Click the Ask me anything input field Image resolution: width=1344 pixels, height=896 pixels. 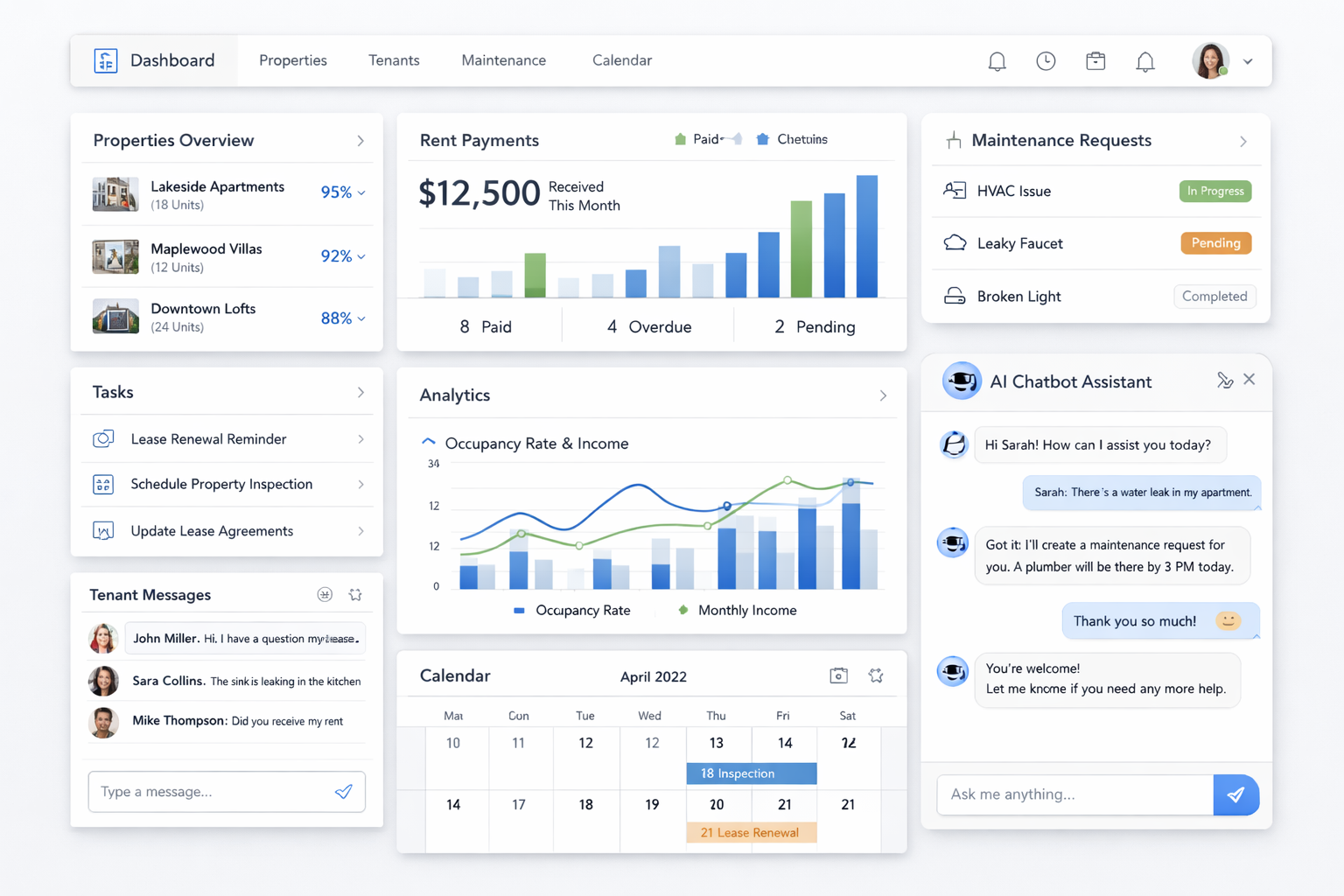click(1074, 794)
